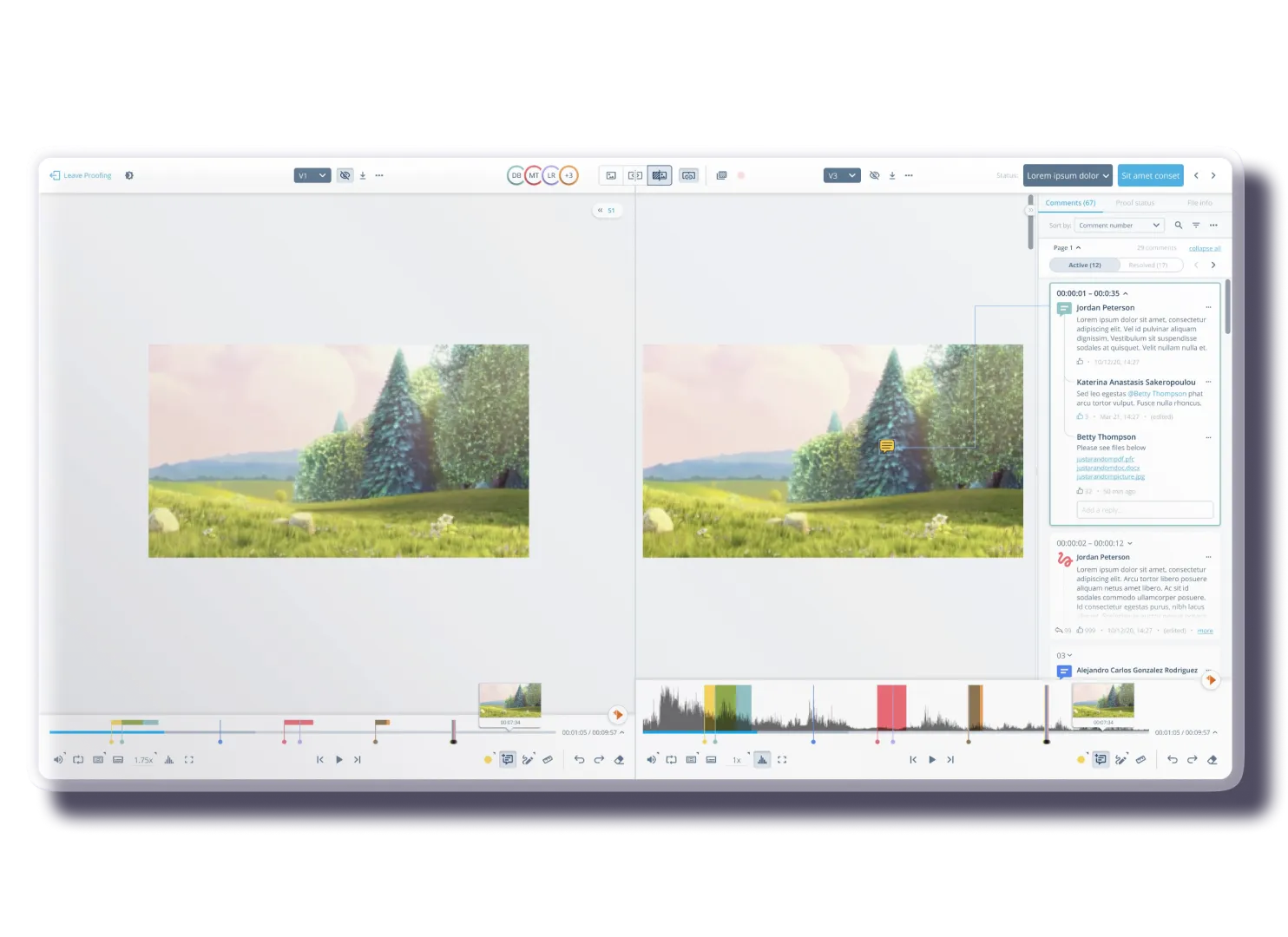Select the eraser tool in right player

pos(1212,760)
